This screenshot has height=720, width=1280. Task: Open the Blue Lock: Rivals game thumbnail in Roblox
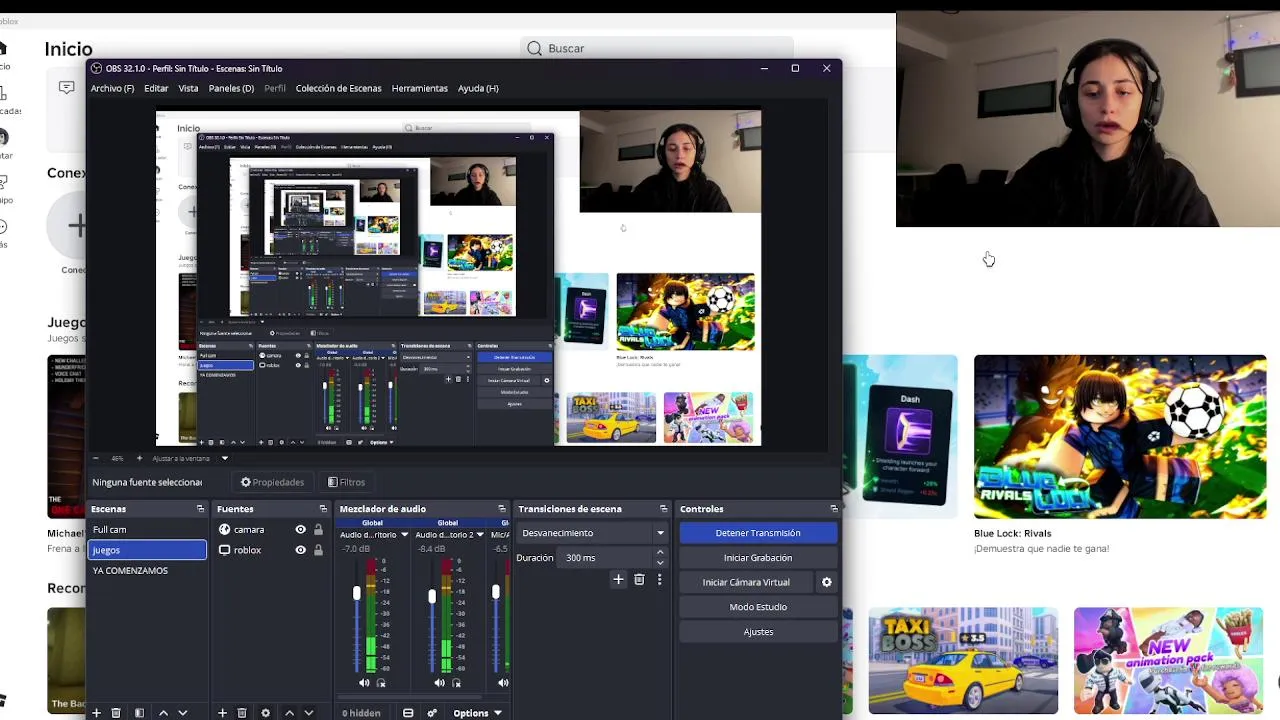click(1120, 436)
